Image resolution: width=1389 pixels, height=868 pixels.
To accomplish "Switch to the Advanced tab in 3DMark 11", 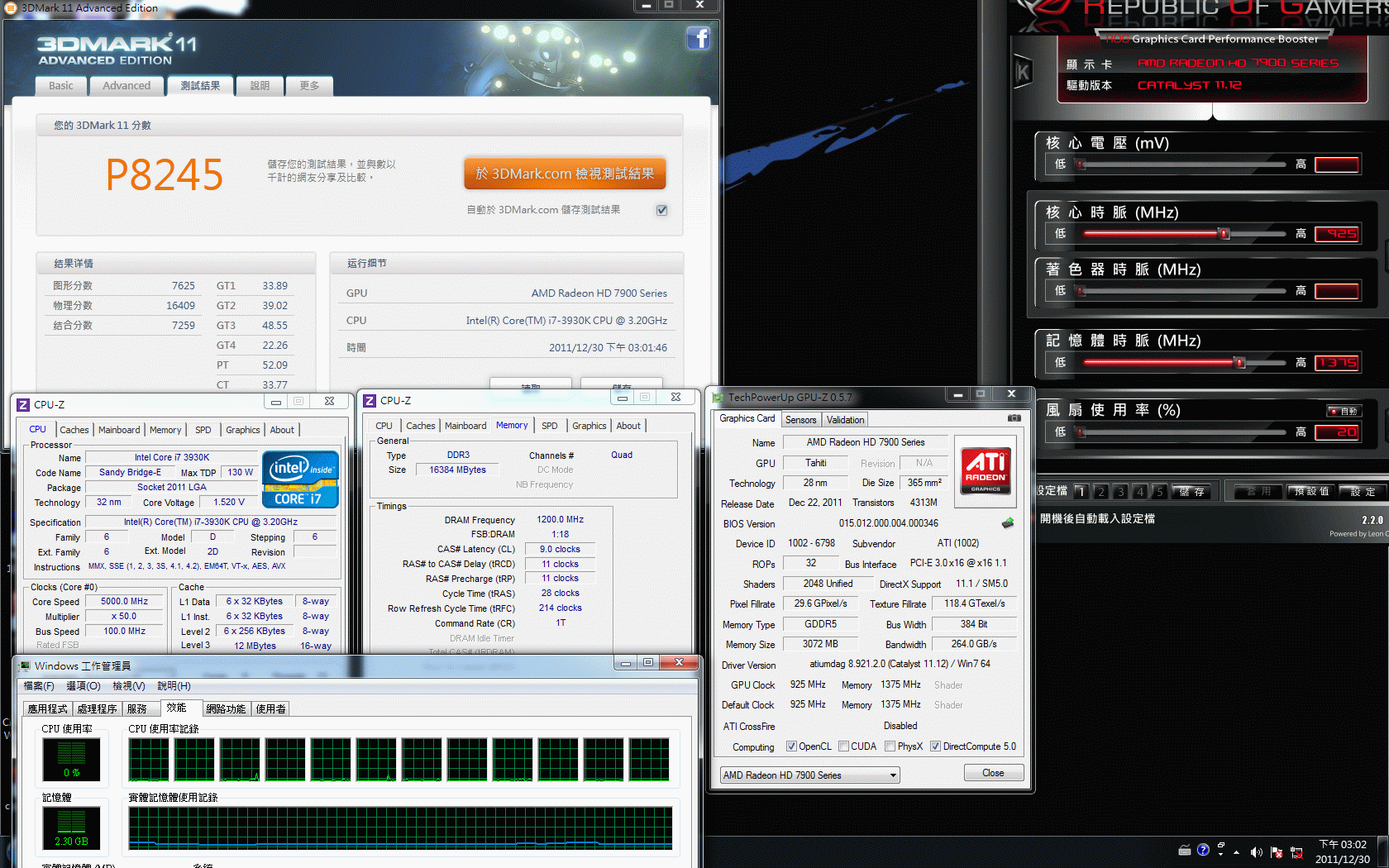I will (x=126, y=86).
